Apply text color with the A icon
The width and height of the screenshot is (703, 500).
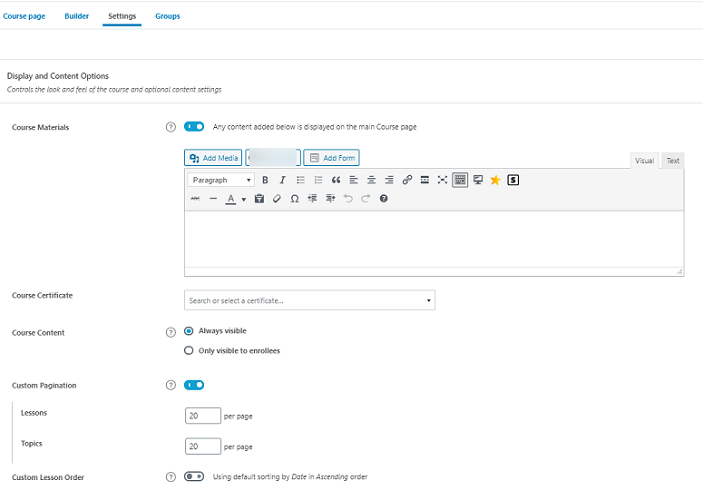tap(230, 198)
